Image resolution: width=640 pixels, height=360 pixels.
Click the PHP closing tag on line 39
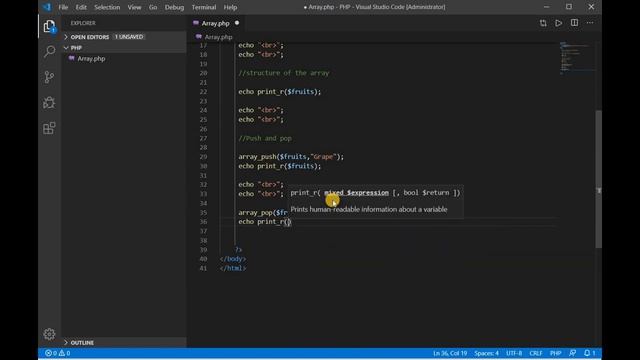coord(238,250)
